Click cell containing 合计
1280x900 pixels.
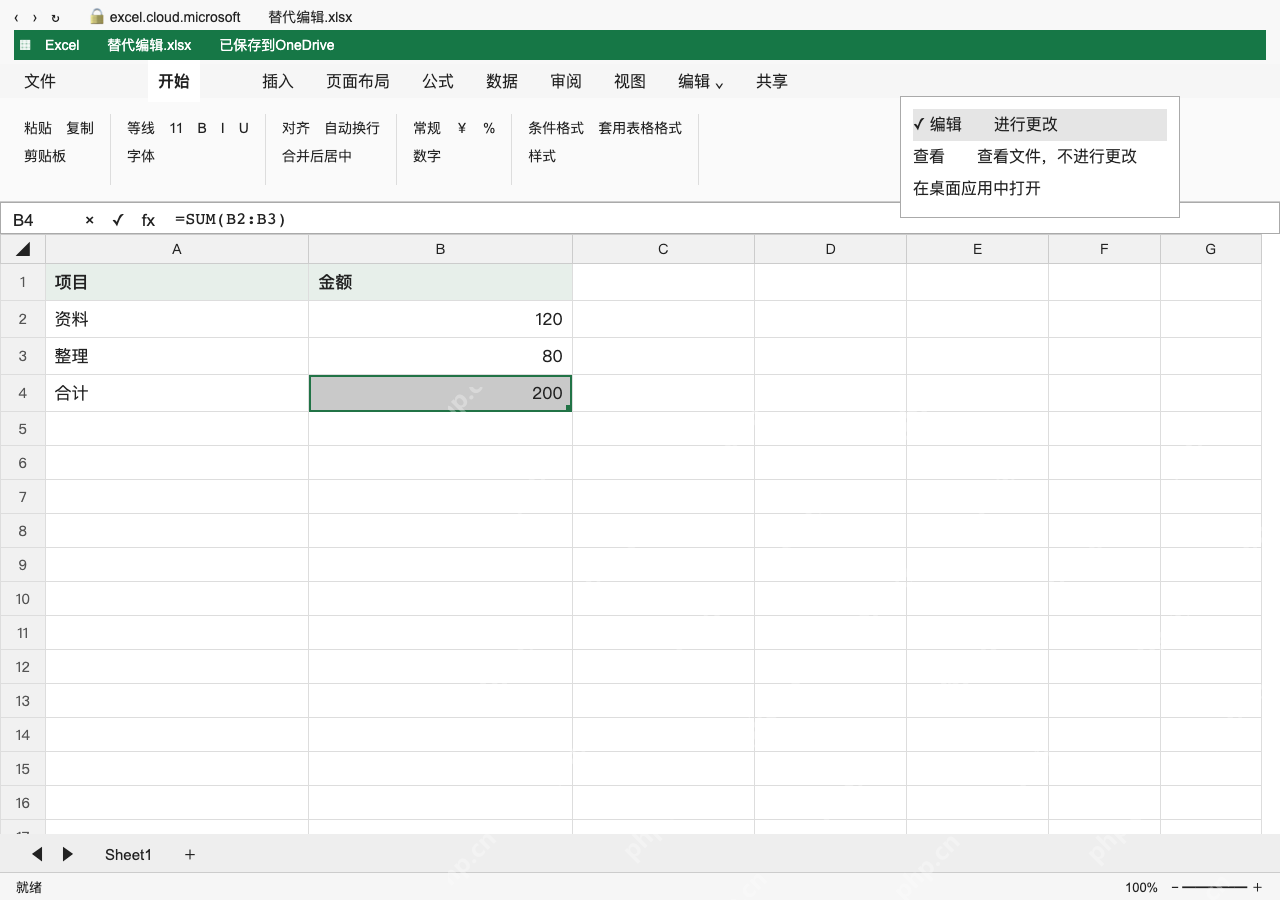177,393
